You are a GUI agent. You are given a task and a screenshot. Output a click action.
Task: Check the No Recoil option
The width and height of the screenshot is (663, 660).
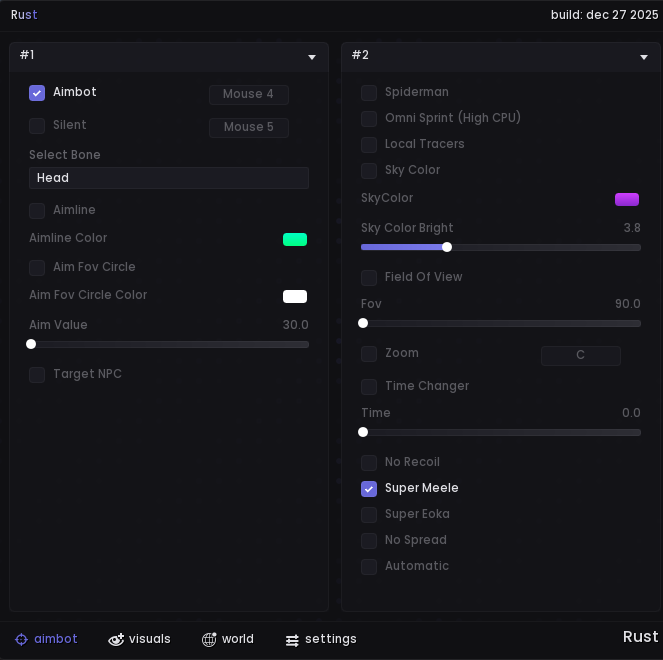pos(369,463)
